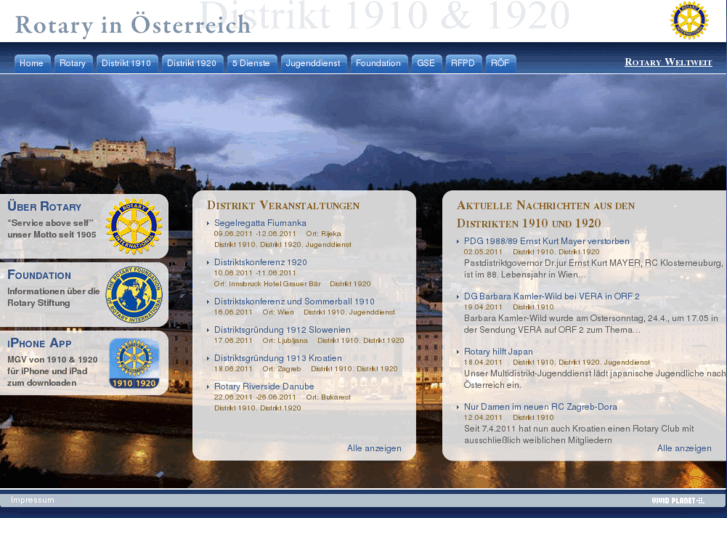This screenshot has width=727, height=545.
Task: Click the bullet arrow beside DG Barbara Kamler-Wild
Action: pyautogui.click(x=458, y=297)
